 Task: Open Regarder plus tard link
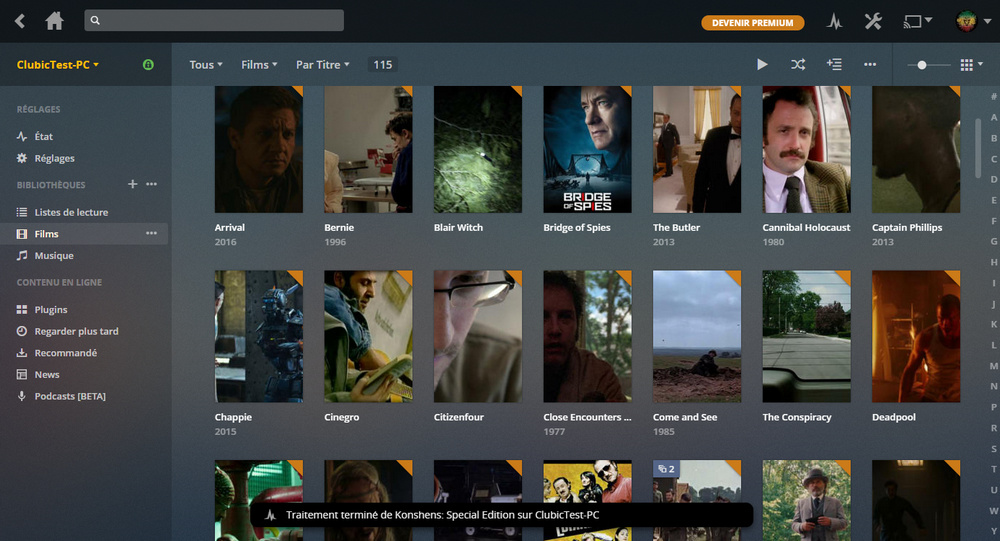pos(76,331)
